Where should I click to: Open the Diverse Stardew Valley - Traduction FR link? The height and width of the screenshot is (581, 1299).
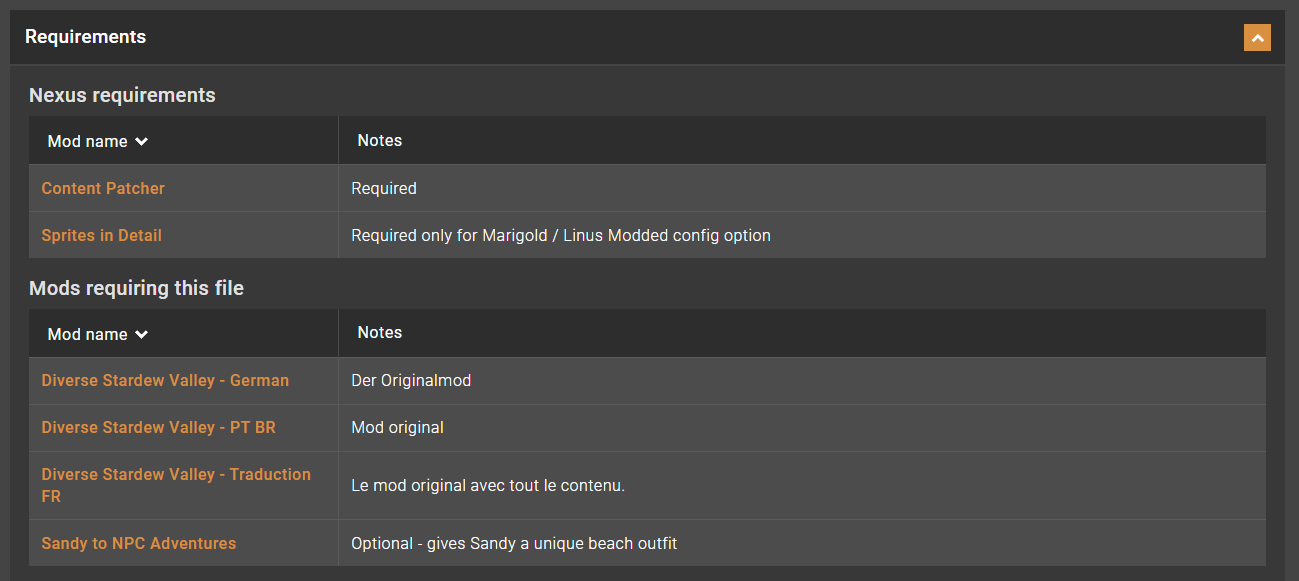click(176, 475)
